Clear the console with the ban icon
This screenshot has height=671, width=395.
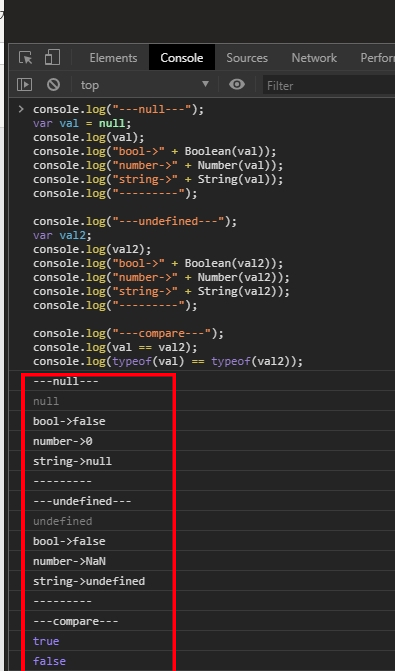[x=53, y=85]
